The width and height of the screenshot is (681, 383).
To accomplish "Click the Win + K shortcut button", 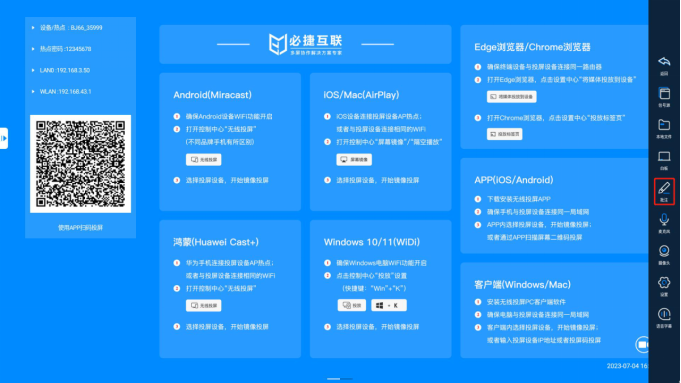I will click(389, 305).
